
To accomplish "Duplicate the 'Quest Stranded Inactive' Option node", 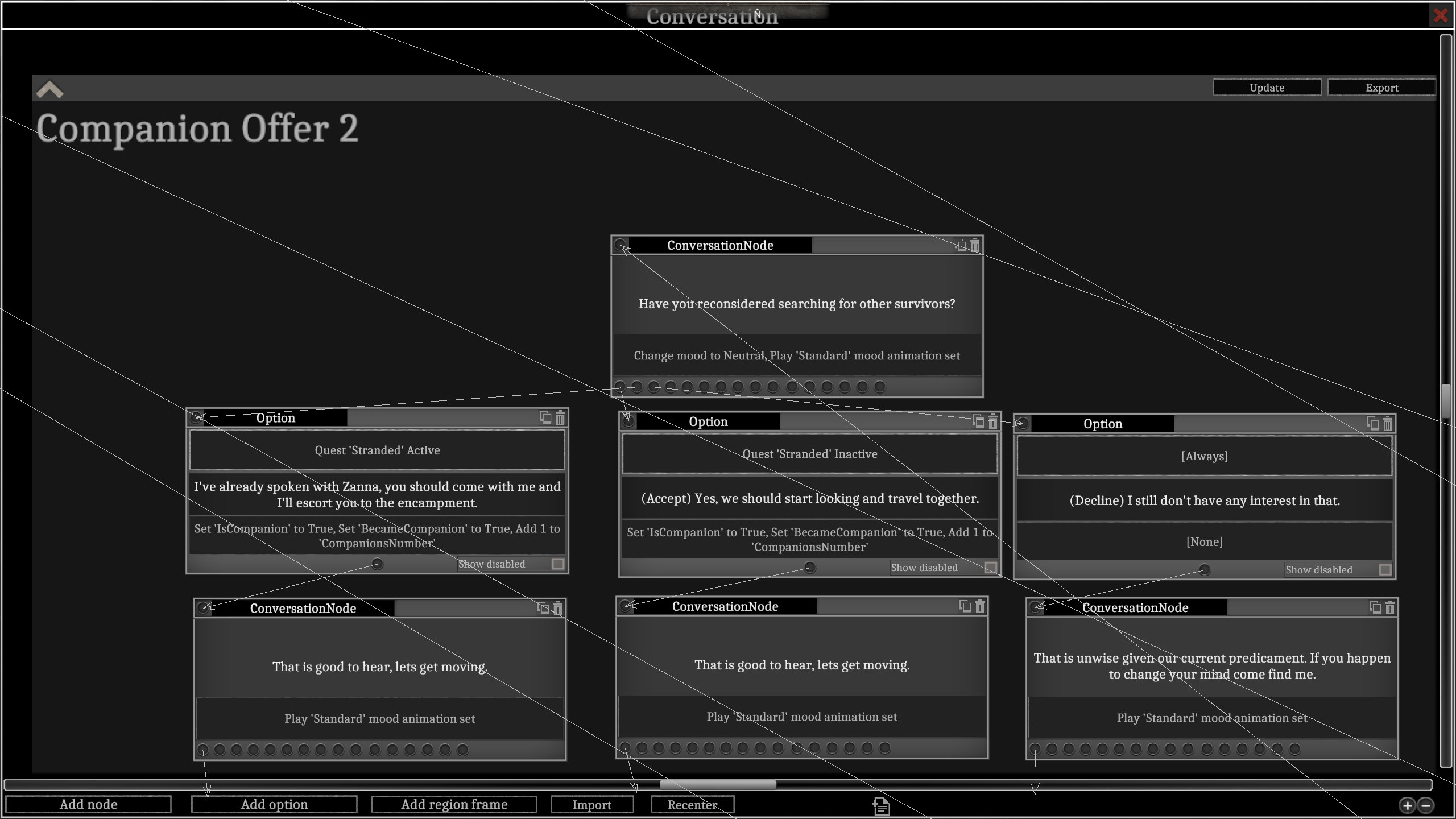I will click(x=977, y=422).
